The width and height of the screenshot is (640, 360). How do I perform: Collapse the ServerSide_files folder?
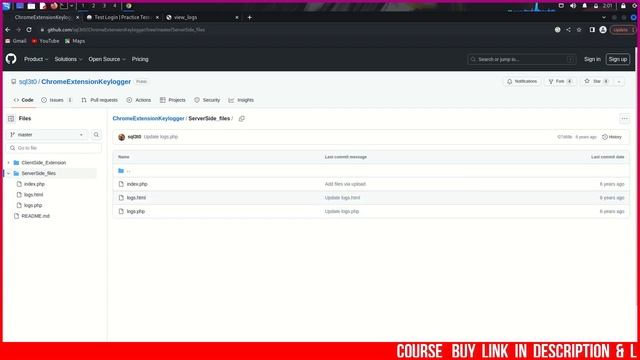tap(9, 173)
